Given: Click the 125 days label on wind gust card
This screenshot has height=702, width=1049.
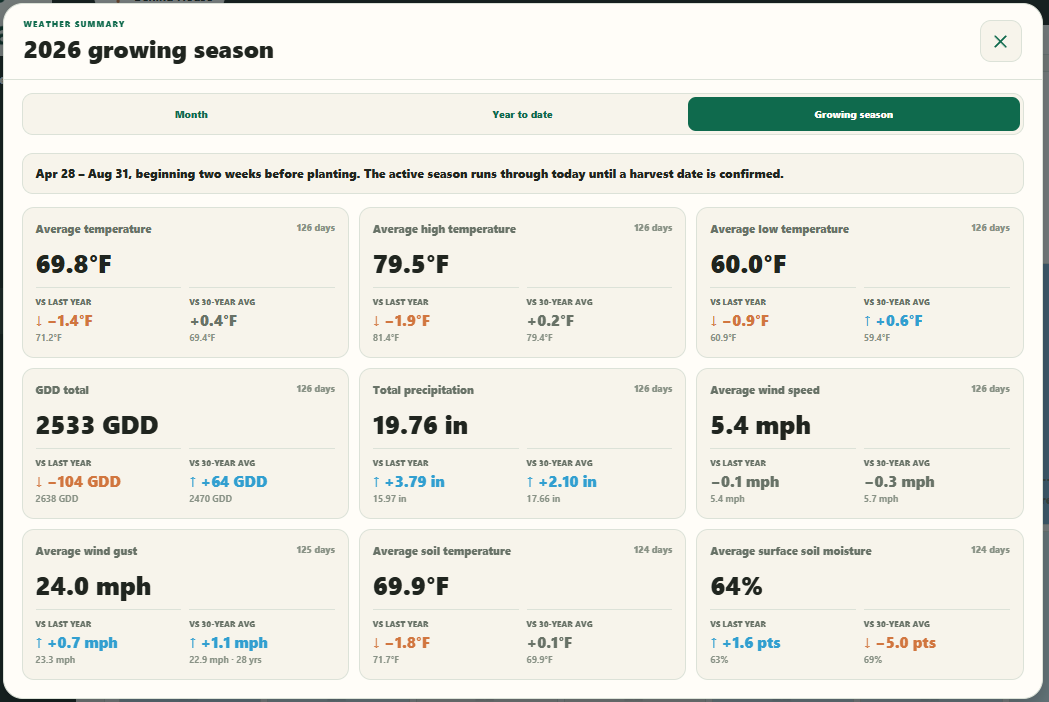Looking at the screenshot, I should pyautogui.click(x=316, y=549).
